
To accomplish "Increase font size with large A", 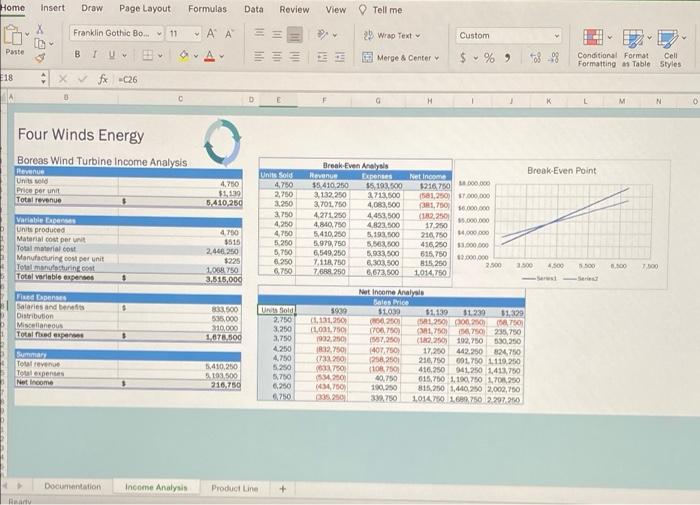I will 211,33.
